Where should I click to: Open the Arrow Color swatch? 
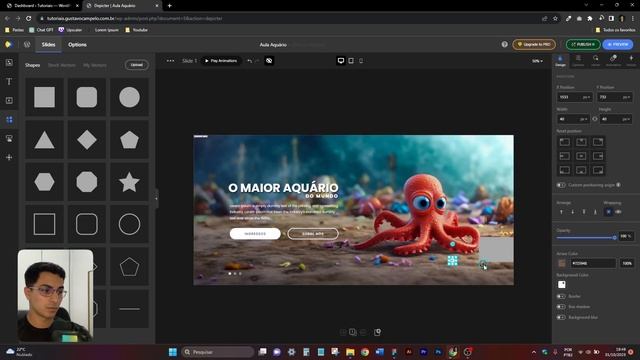tap(562, 263)
